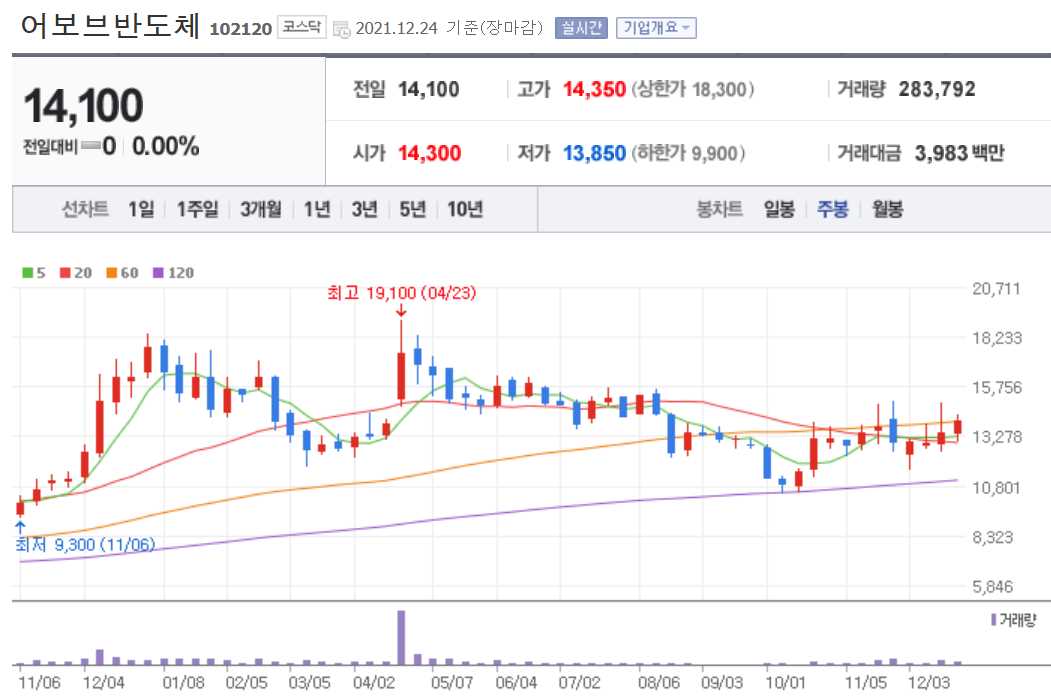Click the 코스닥 market badge
This screenshot has height=700, width=1051.
302,27
